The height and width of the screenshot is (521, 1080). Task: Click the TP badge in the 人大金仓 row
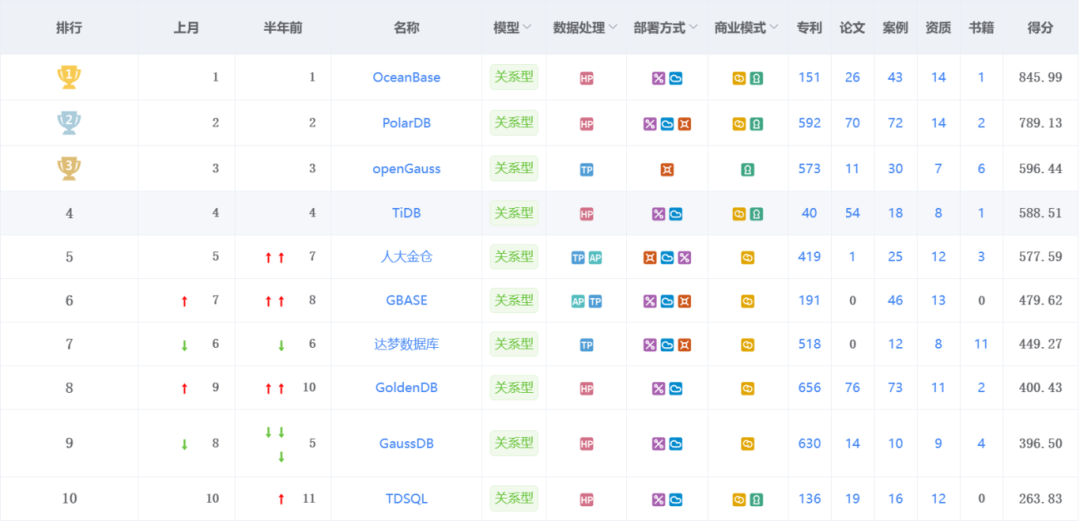(x=578, y=258)
